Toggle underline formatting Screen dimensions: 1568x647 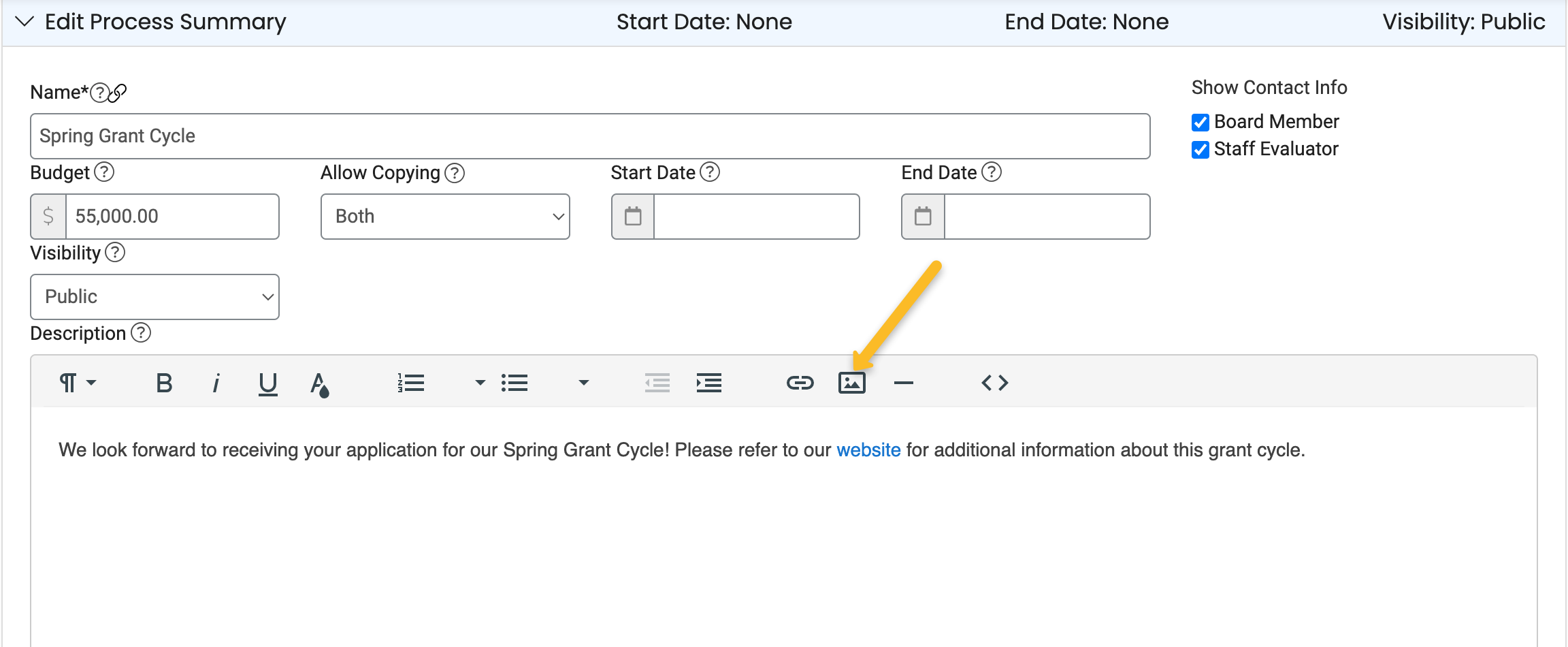pyautogui.click(x=268, y=383)
